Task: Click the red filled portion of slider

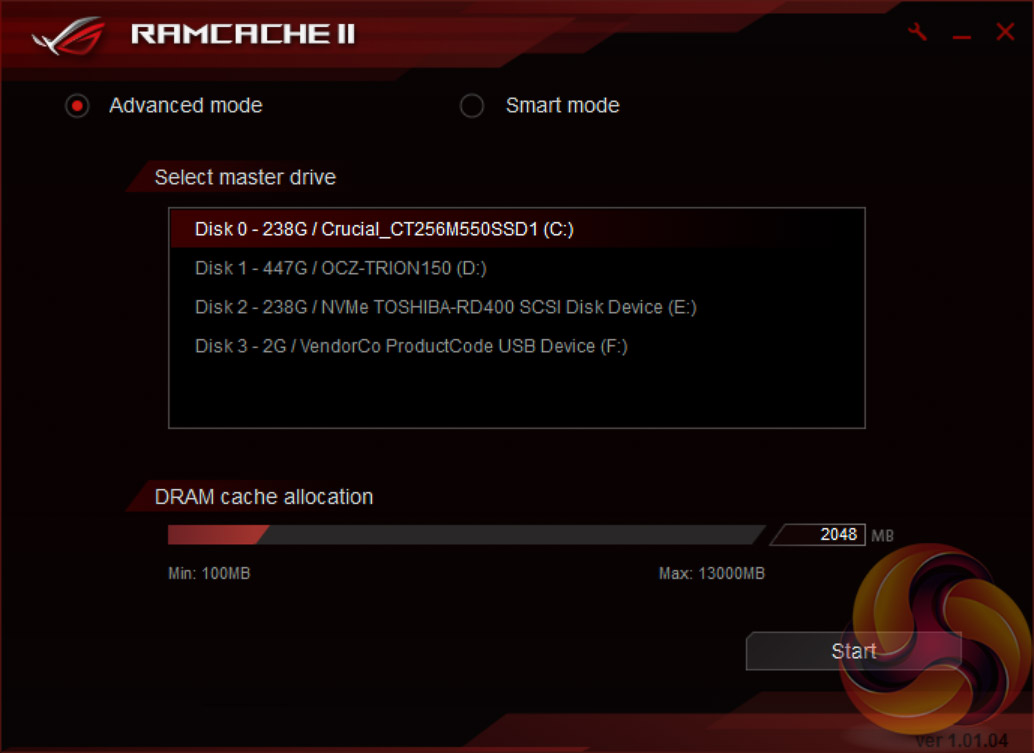Action: [x=218, y=535]
